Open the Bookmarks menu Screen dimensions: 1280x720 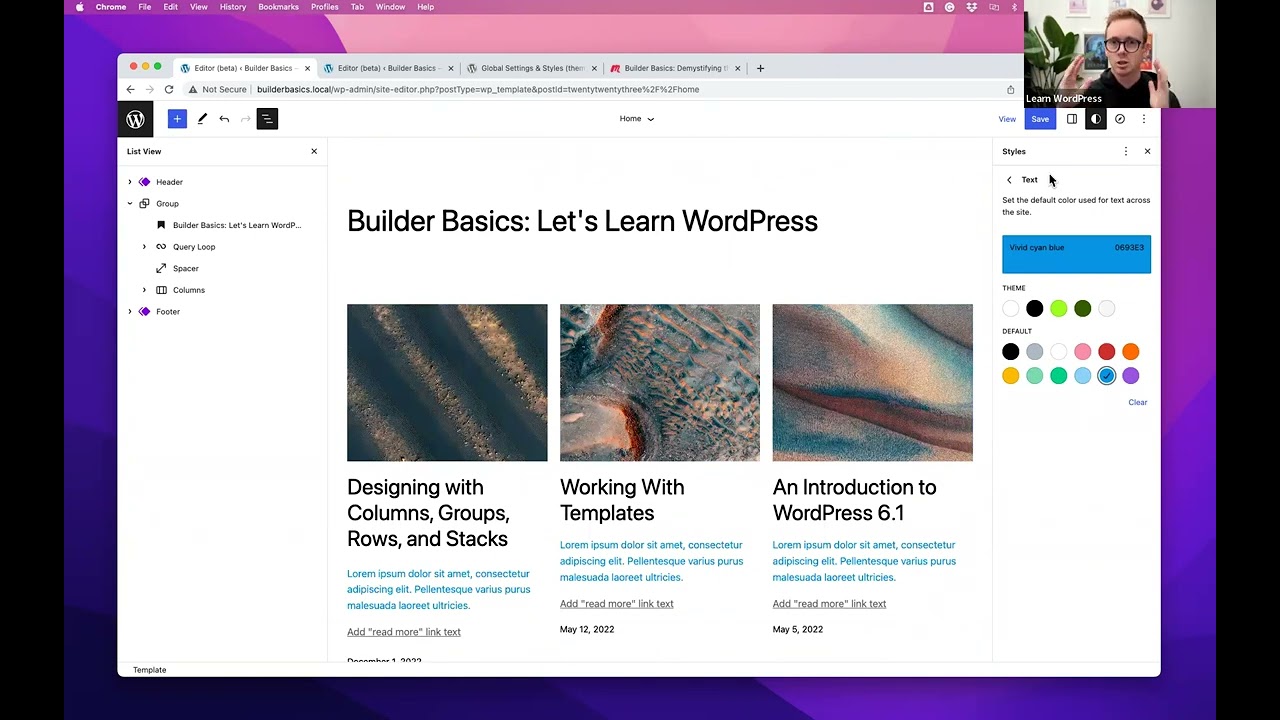[278, 7]
